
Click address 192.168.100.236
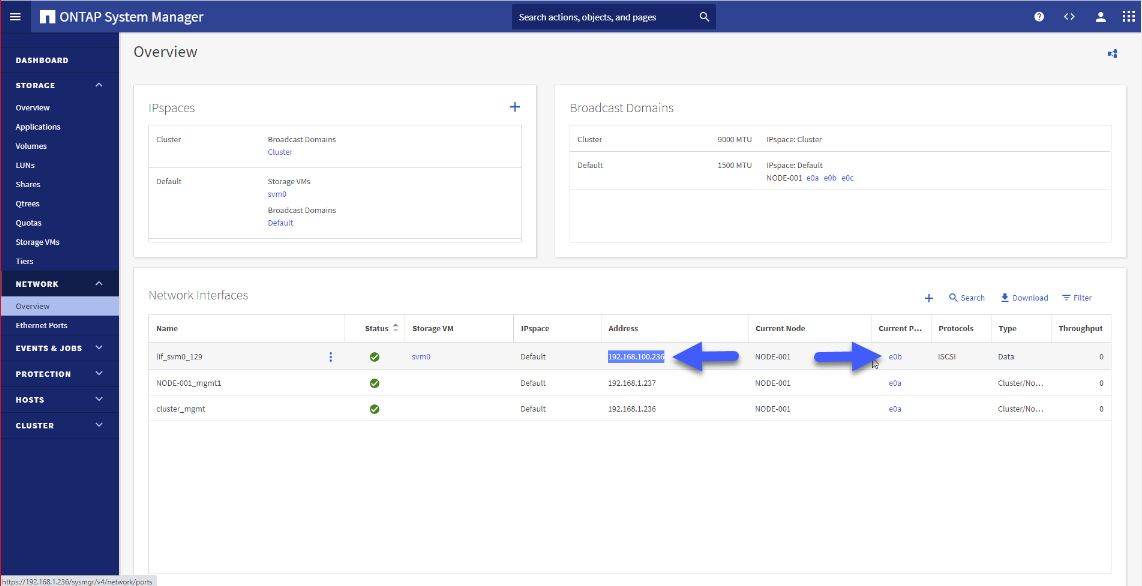(636, 357)
